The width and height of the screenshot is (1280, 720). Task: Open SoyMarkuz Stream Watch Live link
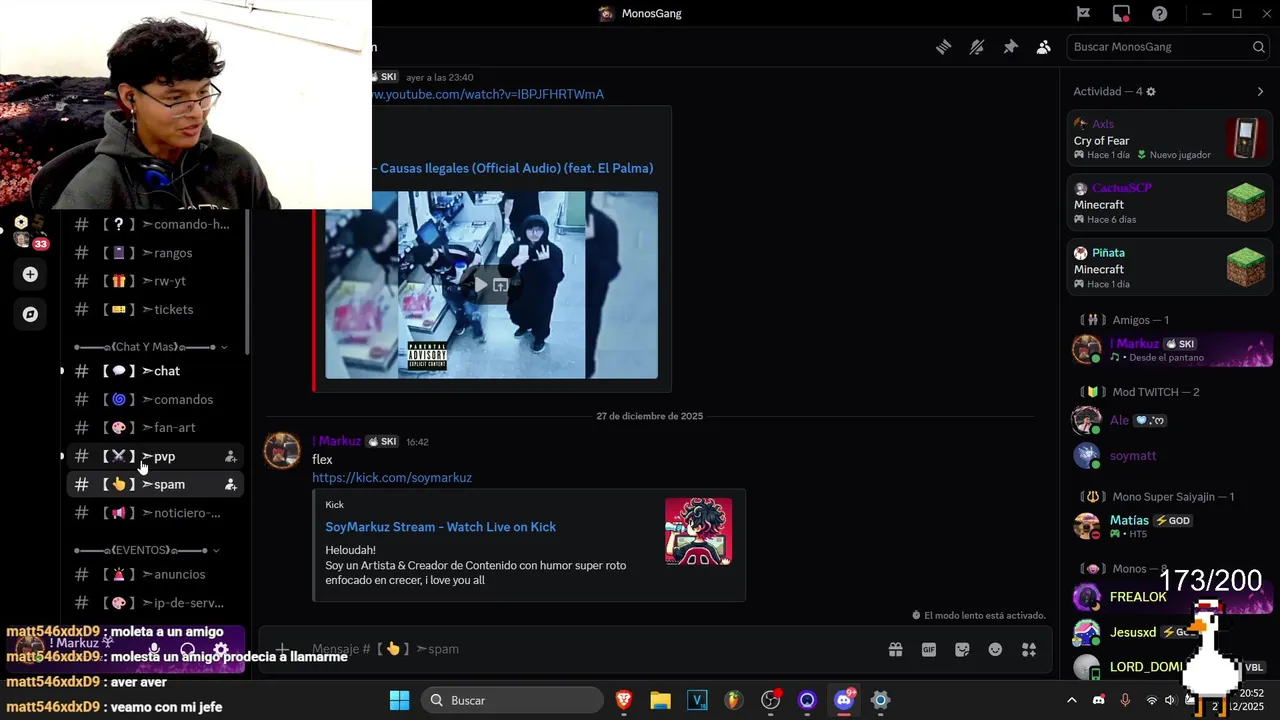pyautogui.click(x=441, y=527)
